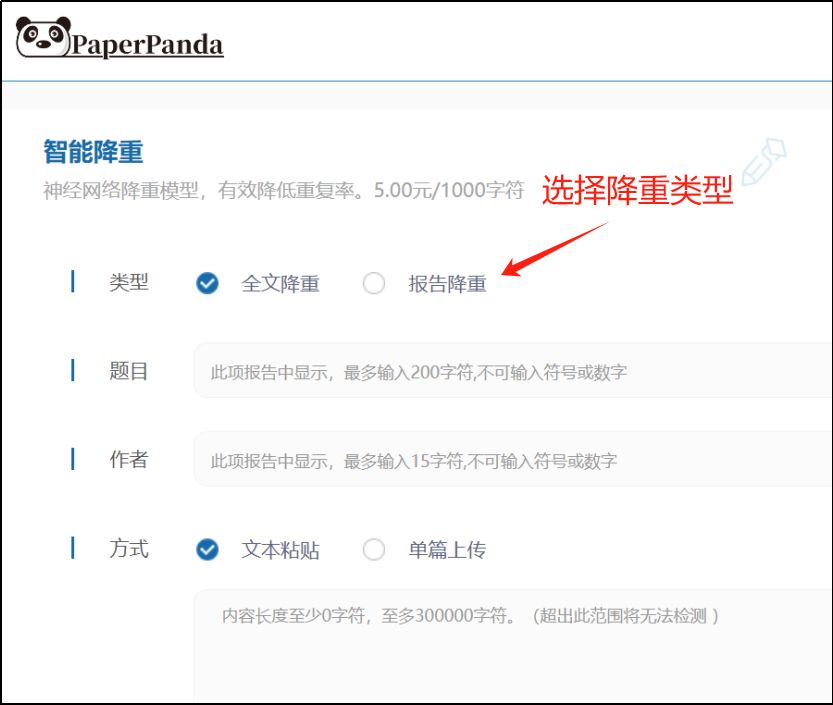833x705 pixels.
Task: Focus the 作者 author input field
Action: pyautogui.click(x=513, y=460)
